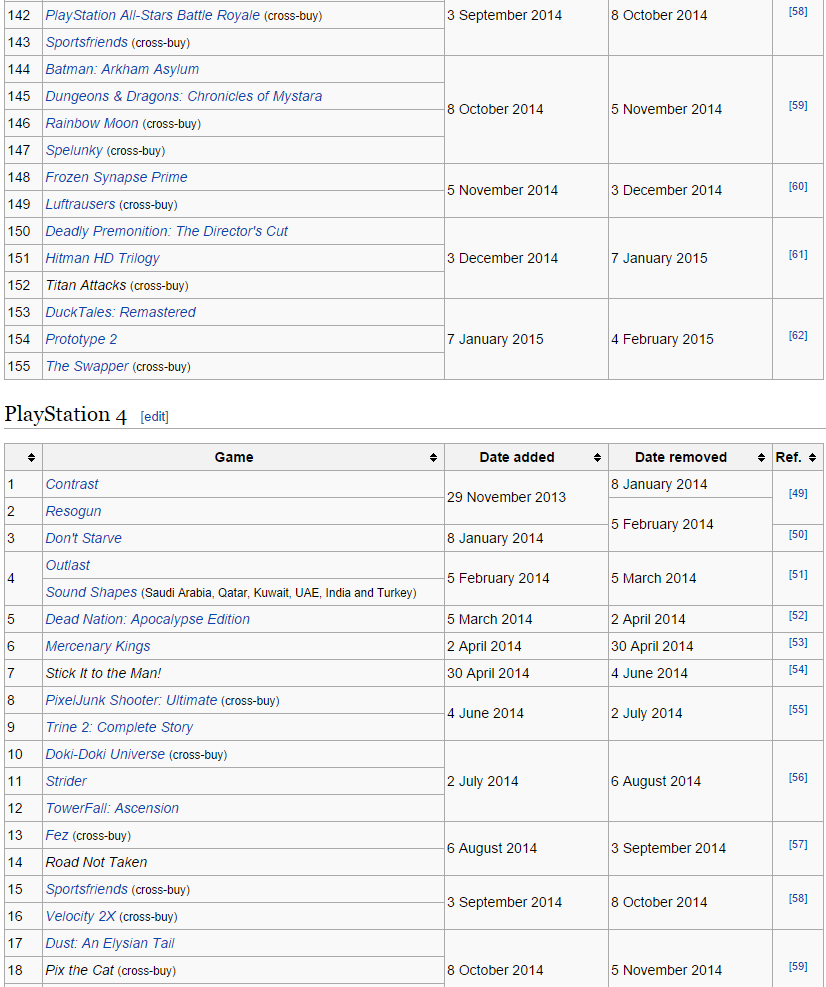Follow reference [59] beside Batman: Arkham Asylum group
Viewport: 826px width, 987px height.
(798, 105)
